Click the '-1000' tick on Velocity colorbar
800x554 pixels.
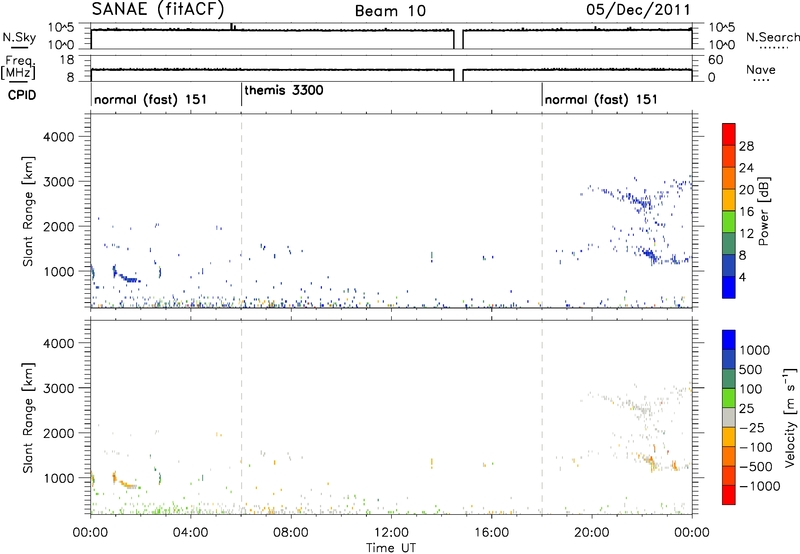[759, 486]
